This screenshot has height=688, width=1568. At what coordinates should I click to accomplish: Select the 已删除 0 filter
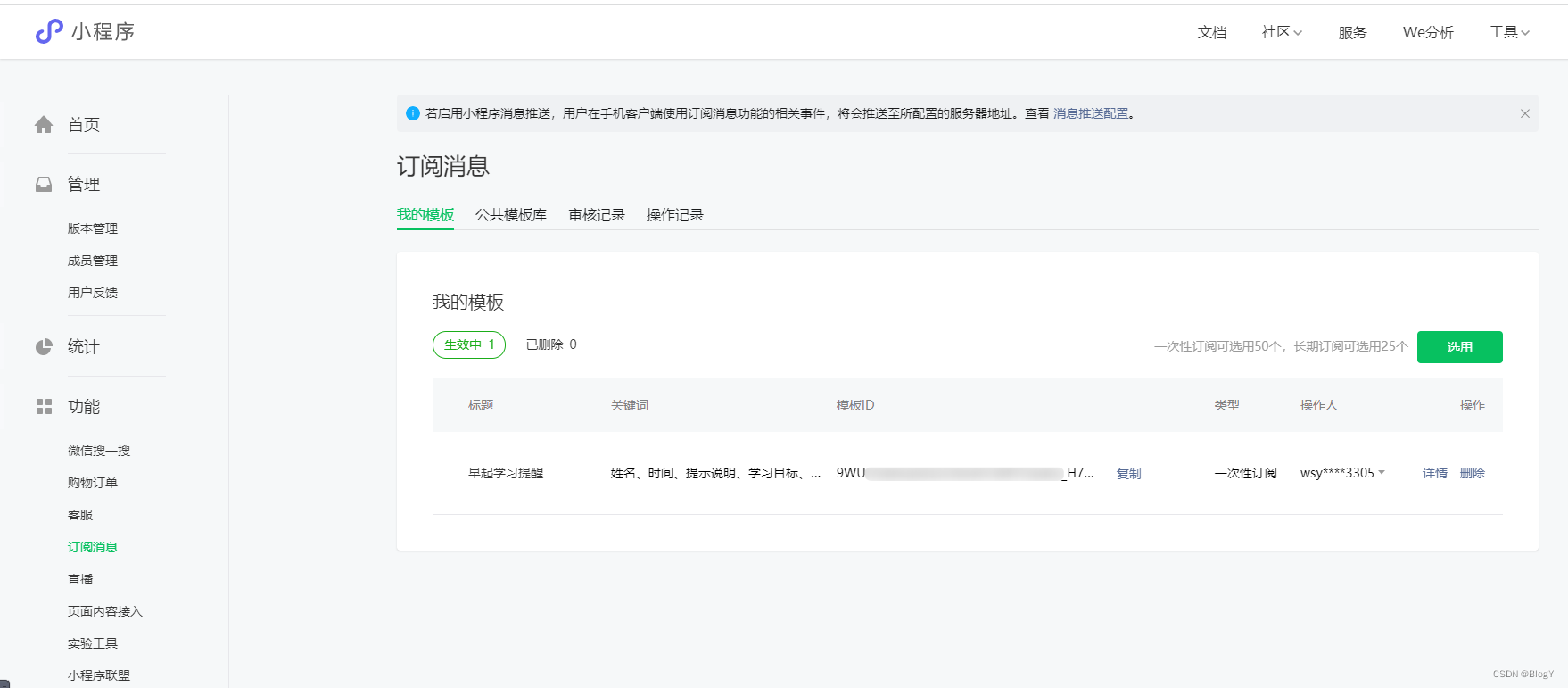(x=551, y=344)
